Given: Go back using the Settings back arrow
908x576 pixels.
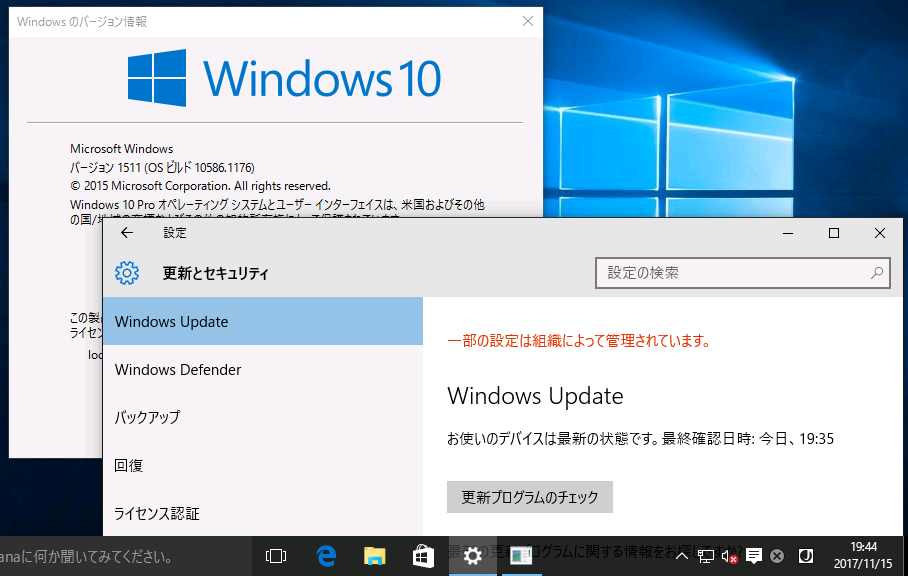Looking at the screenshot, I should (x=127, y=233).
